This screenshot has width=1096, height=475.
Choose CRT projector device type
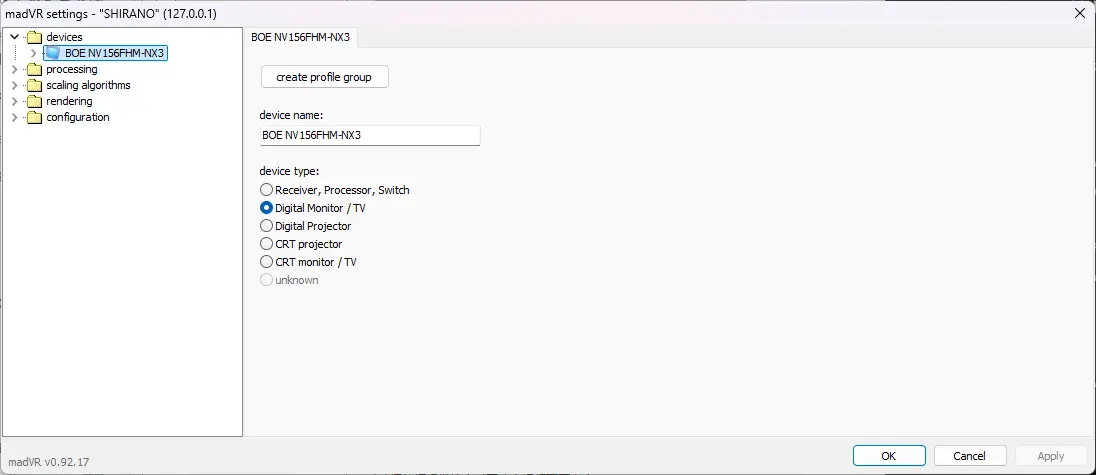tap(266, 244)
